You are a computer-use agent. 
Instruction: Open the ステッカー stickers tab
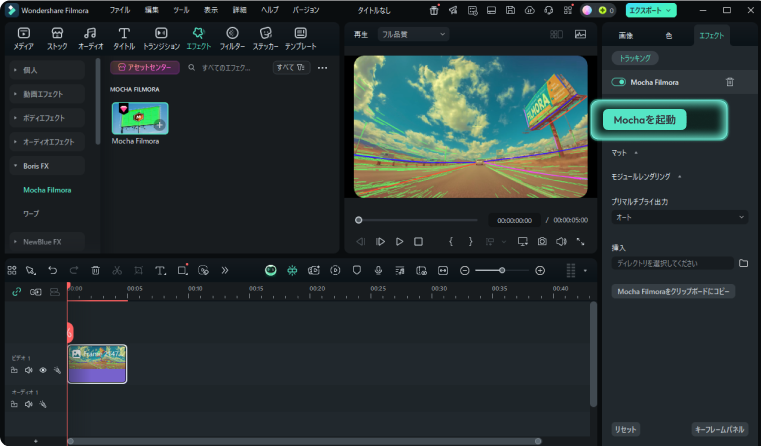coord(265,39)
